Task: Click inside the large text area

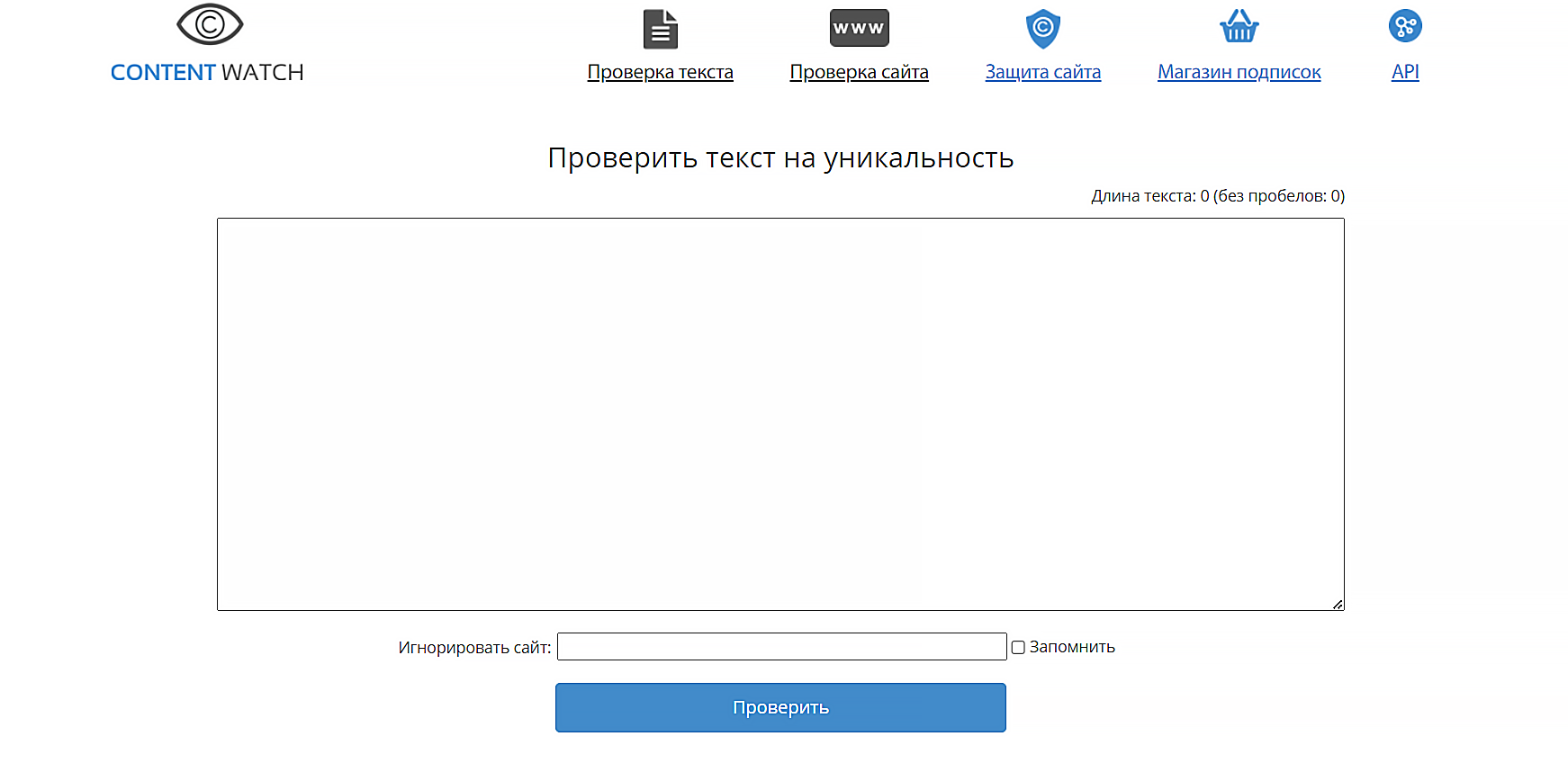Action: [x=780, y=414]
